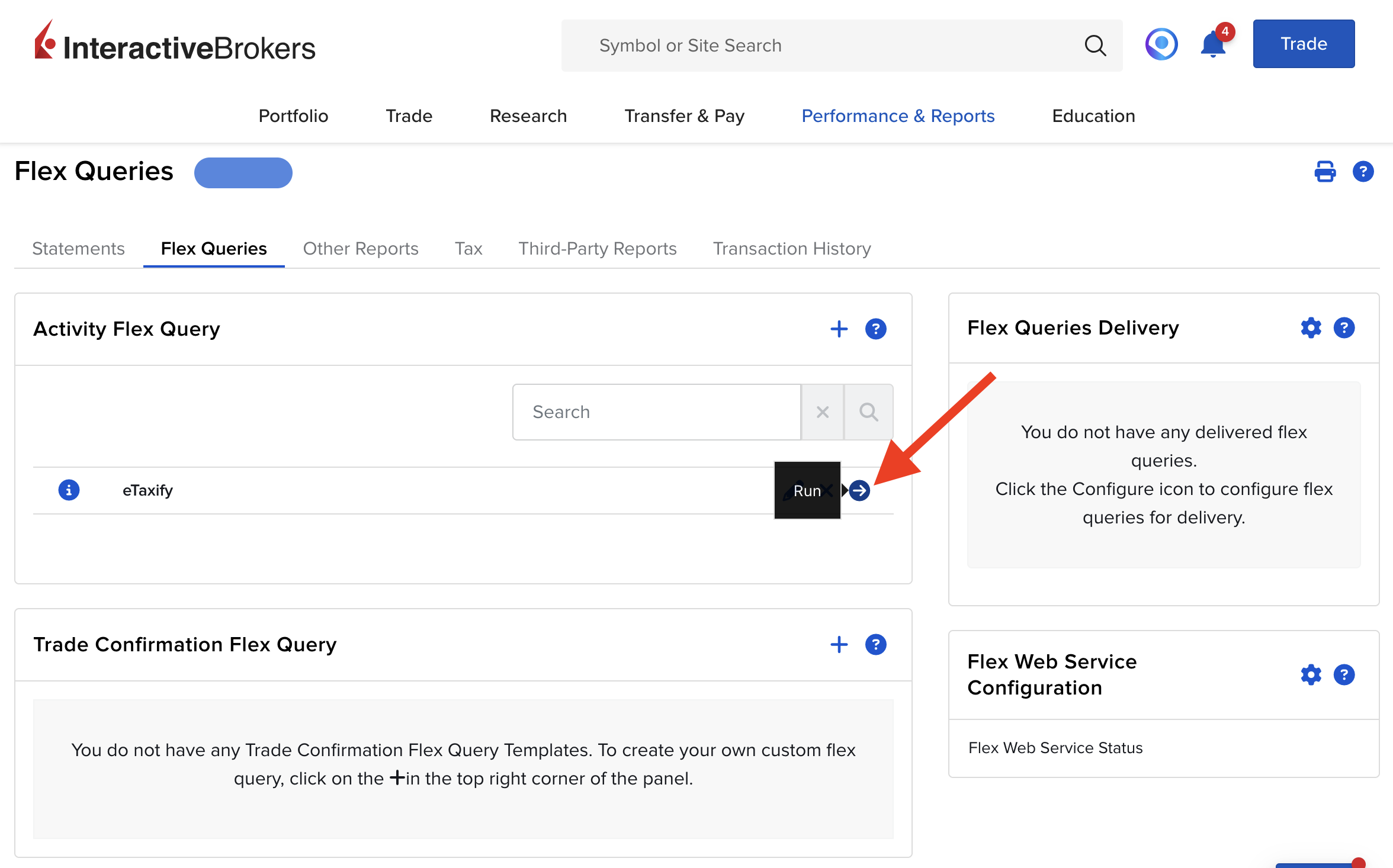The width and height of the screenshot is (1393, 868).
Task: Clear the Activity Flex Query search
Action: [822, 412]
